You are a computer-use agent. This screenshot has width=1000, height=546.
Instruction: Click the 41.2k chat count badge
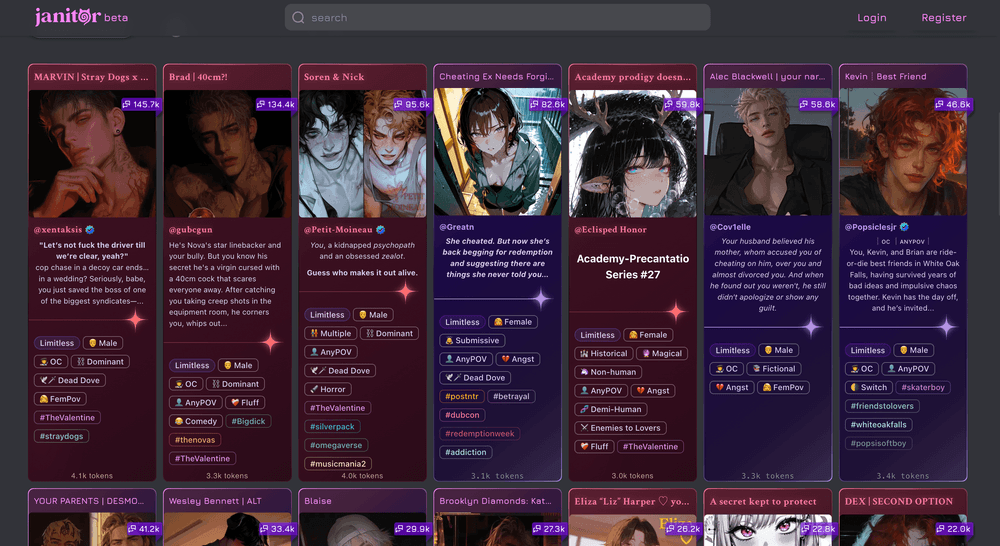click(144, 529)
